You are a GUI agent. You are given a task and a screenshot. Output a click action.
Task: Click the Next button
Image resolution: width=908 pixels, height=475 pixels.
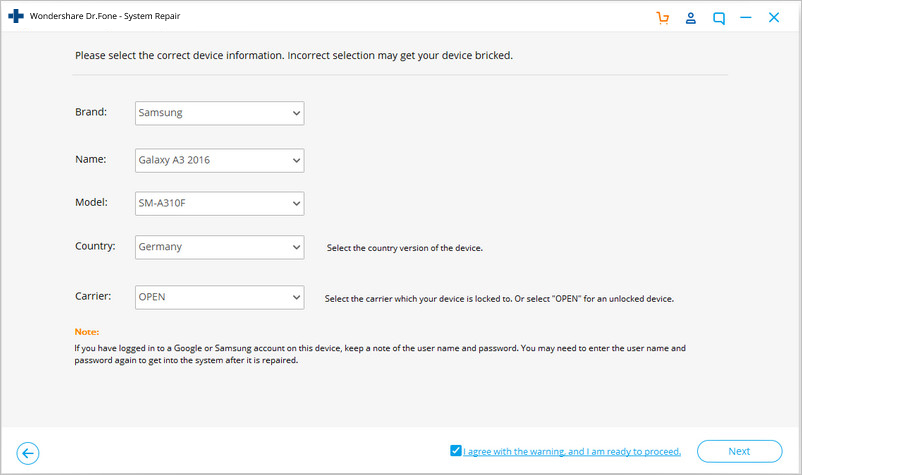click(739, 451)
